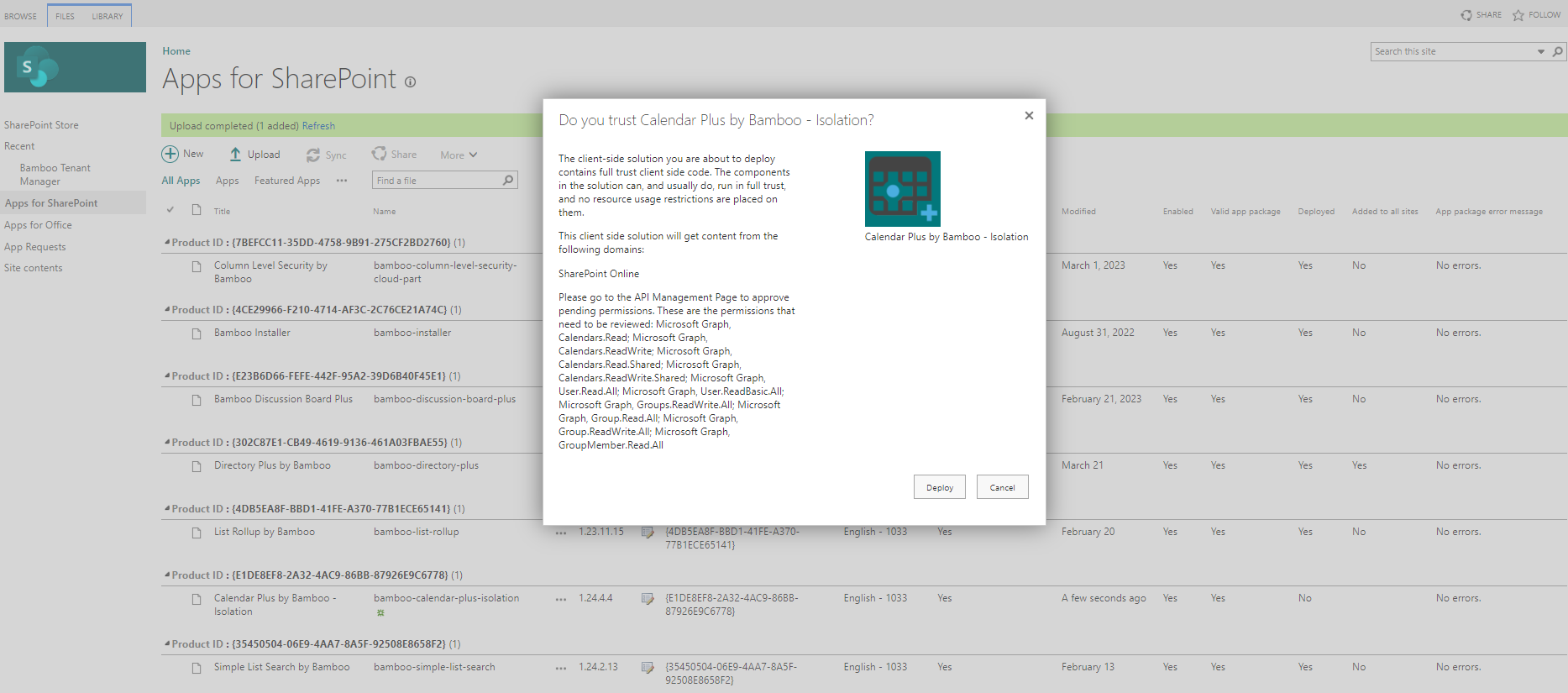Click the file icon for Directory Plus by Bamboo
The width and height of the screenshot is (1568, 693).
(197, 467)
